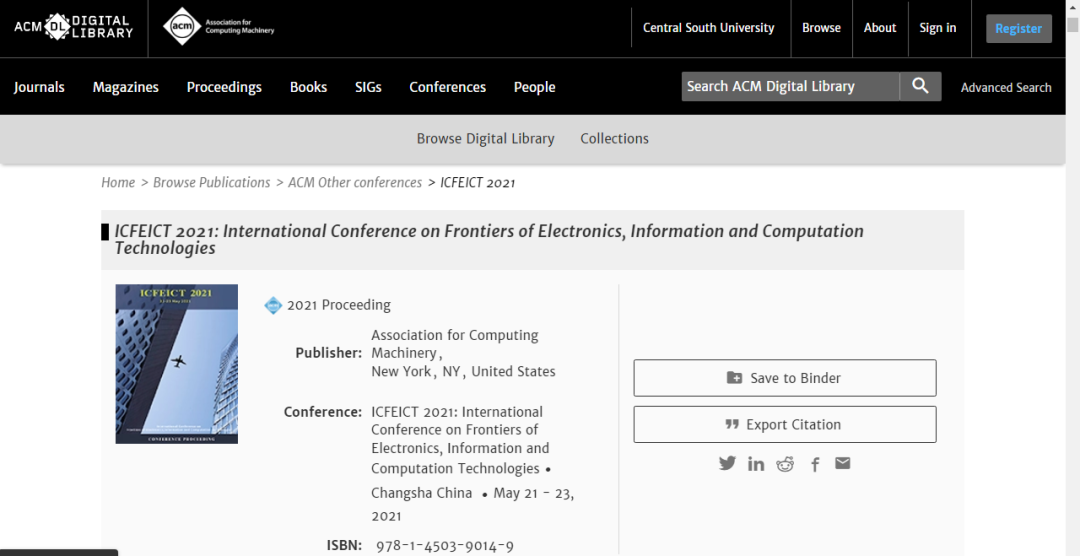Open the Journals menu

(39, 87)
